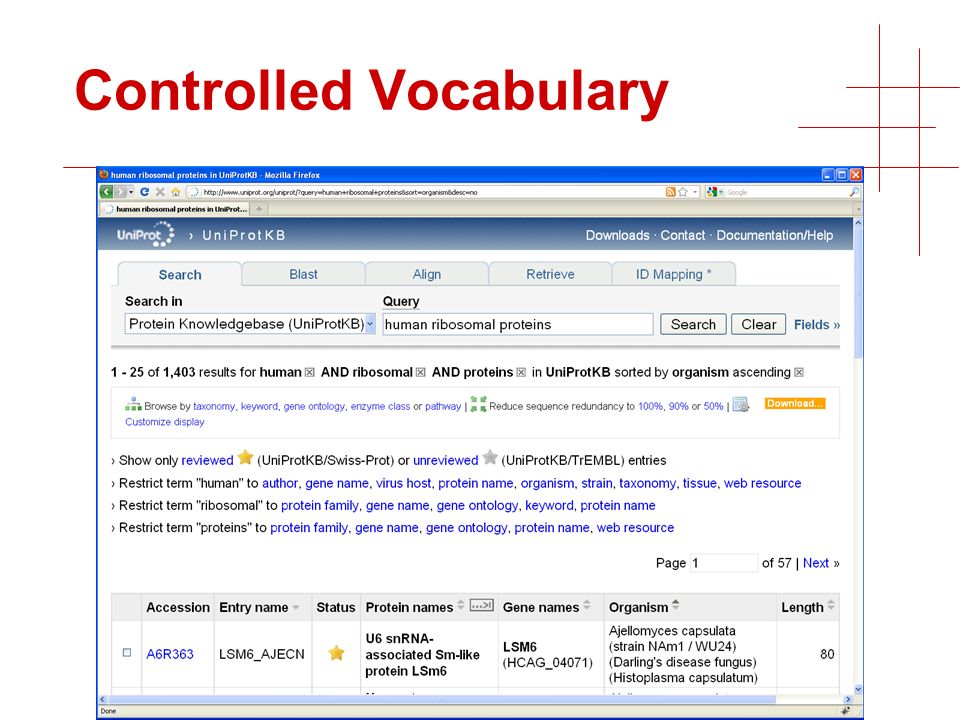The height and width of the screenshot is (720, 960).
Task: Go to Next results page
Action: [816, 563]
